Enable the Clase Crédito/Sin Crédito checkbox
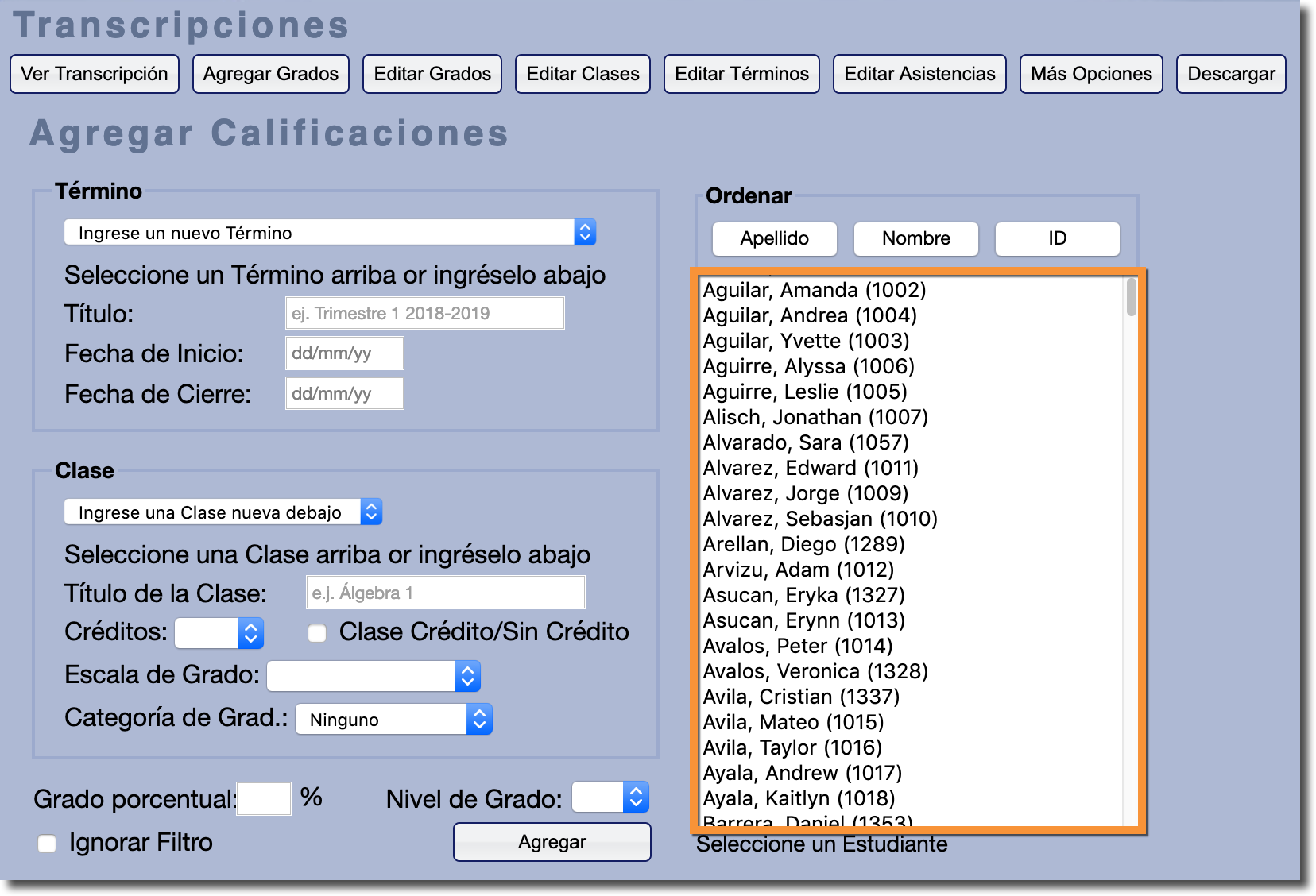Viewport: 1316px width, 896px height. pos(317,633)
